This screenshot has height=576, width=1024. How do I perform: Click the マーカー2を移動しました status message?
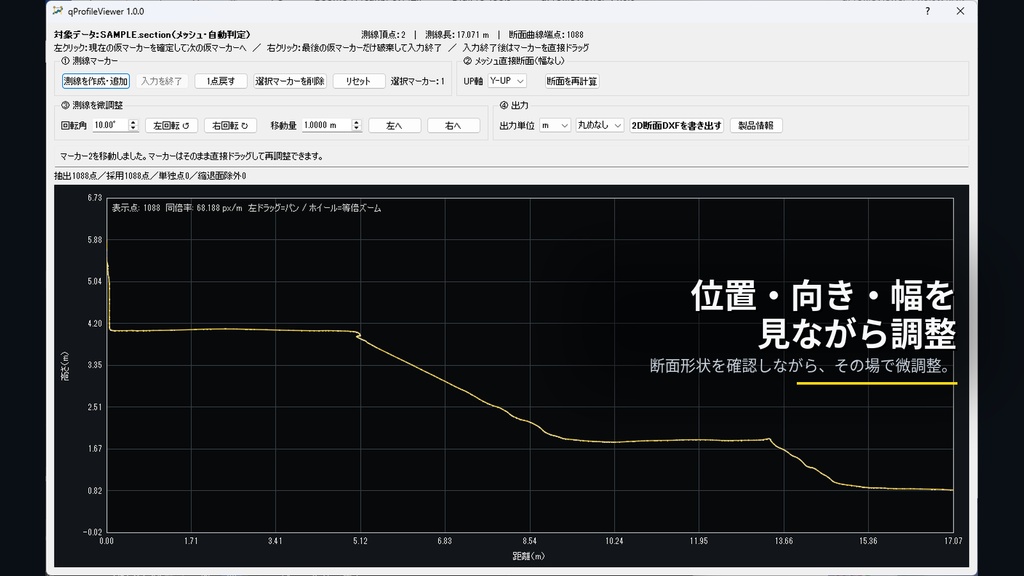click(x=191, y=156)
